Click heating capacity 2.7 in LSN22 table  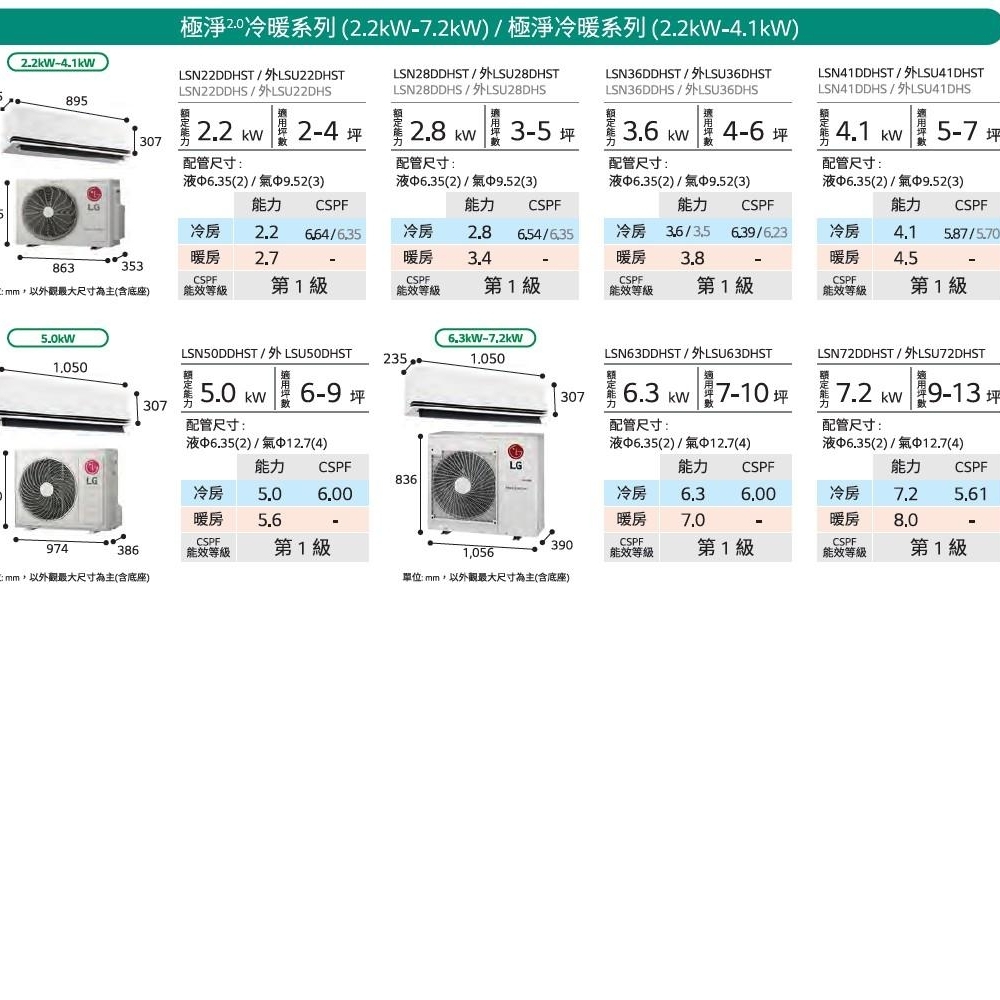tap(267, 258)
